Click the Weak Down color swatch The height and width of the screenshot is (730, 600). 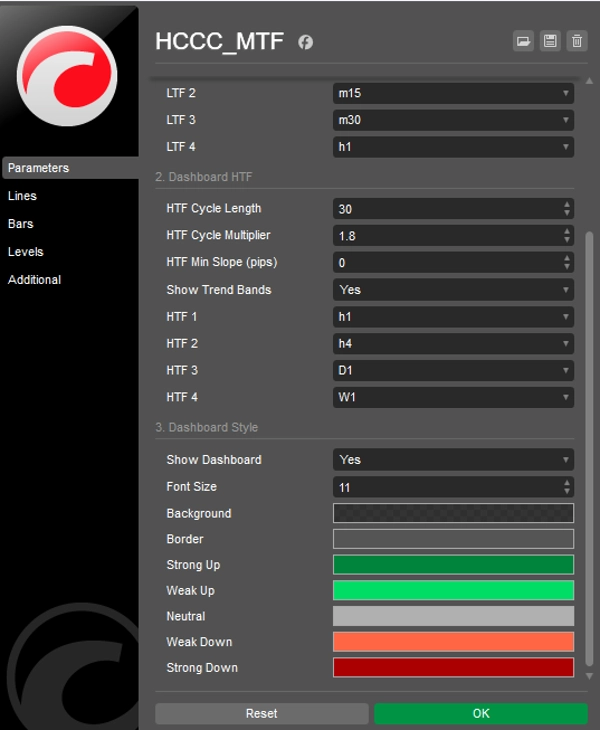453,642
